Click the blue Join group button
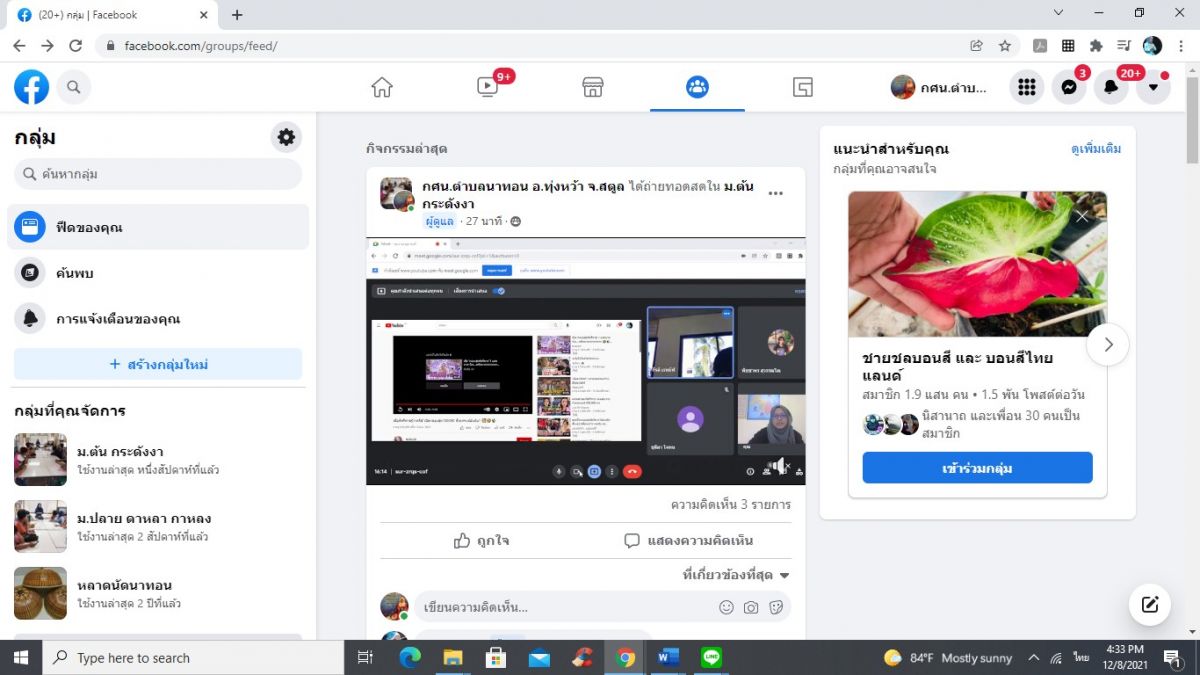The image size is (1200, 675). [x=977, y=467]
